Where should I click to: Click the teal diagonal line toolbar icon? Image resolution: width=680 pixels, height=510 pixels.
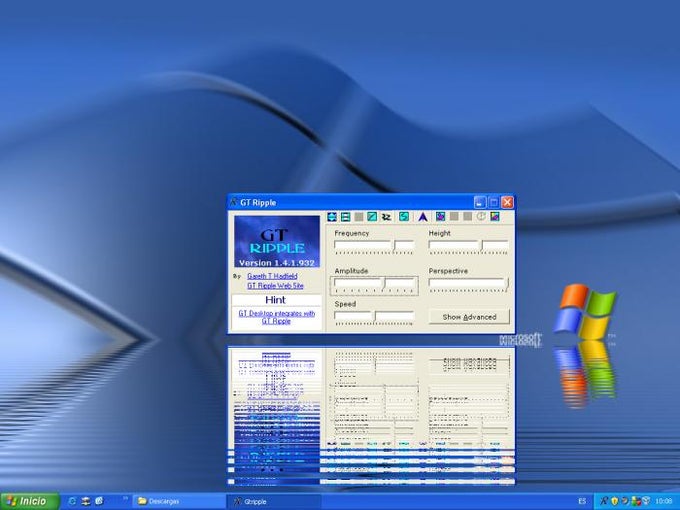(x=372, y=216)
